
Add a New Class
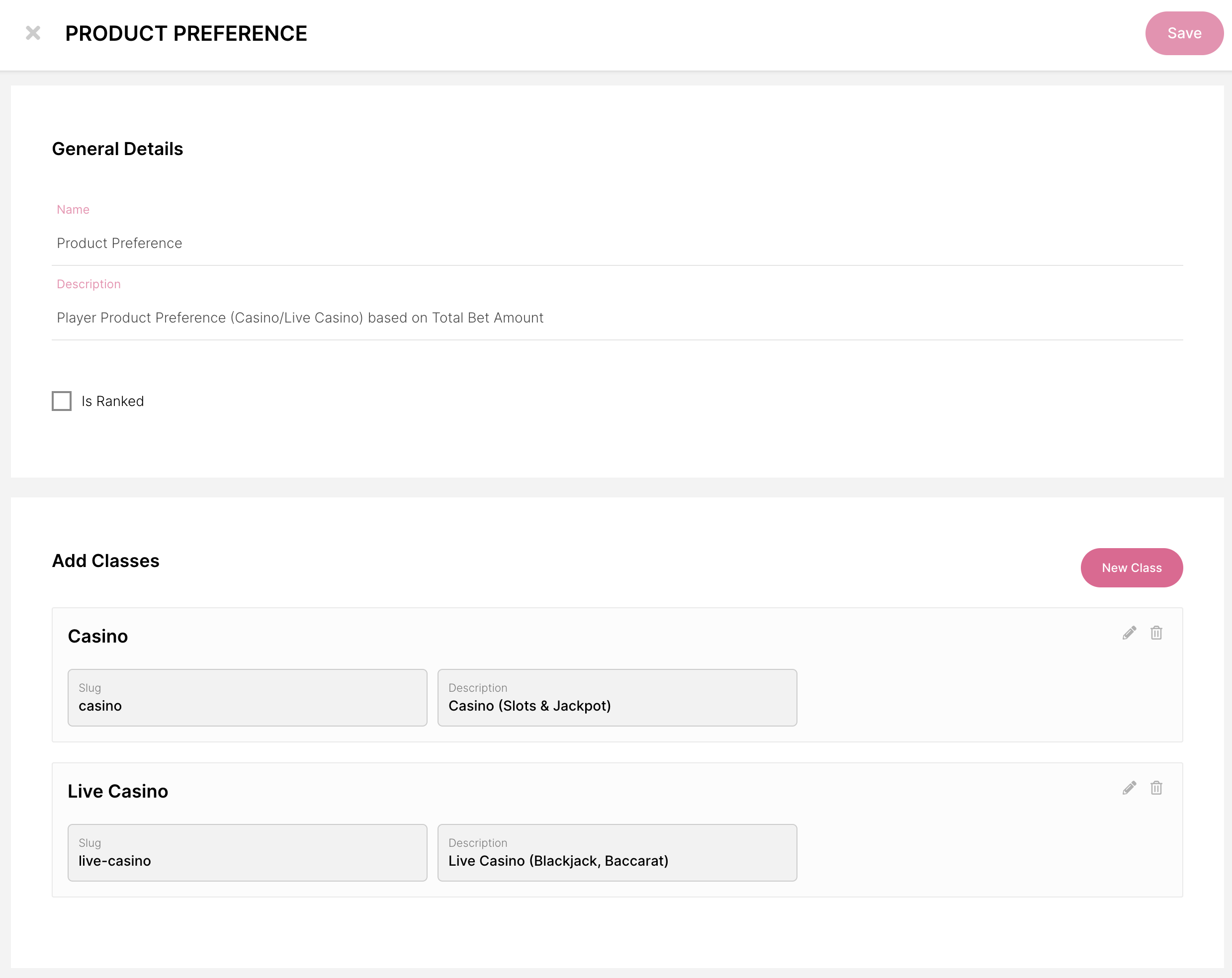pos(1131,568)
